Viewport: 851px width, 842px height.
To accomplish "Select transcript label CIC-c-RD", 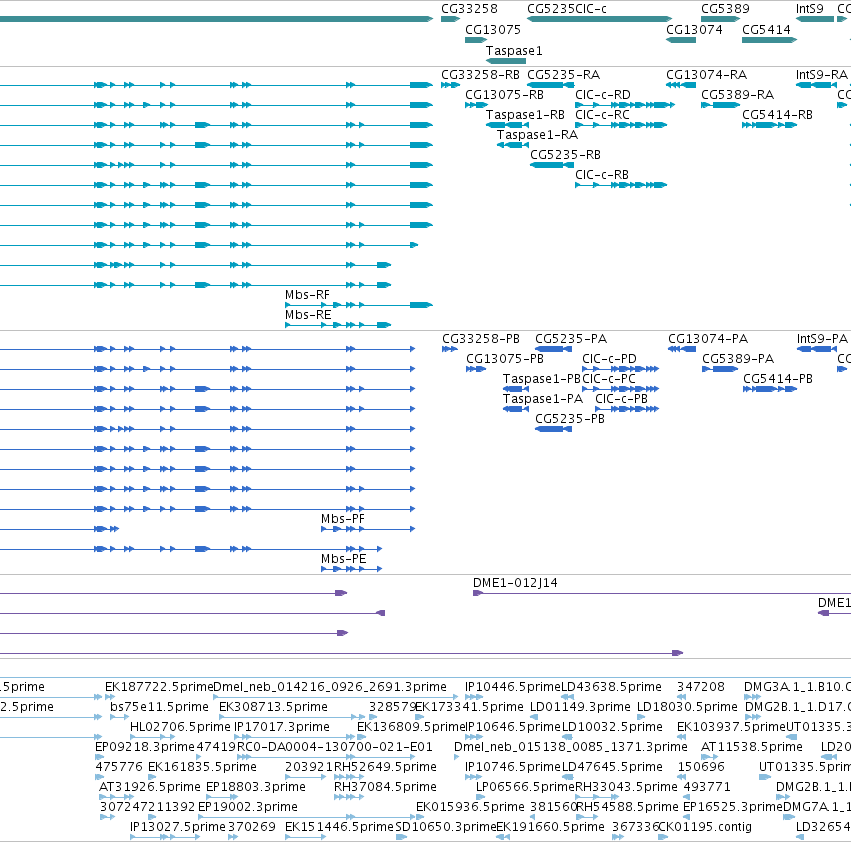I will tap(603, 95).
